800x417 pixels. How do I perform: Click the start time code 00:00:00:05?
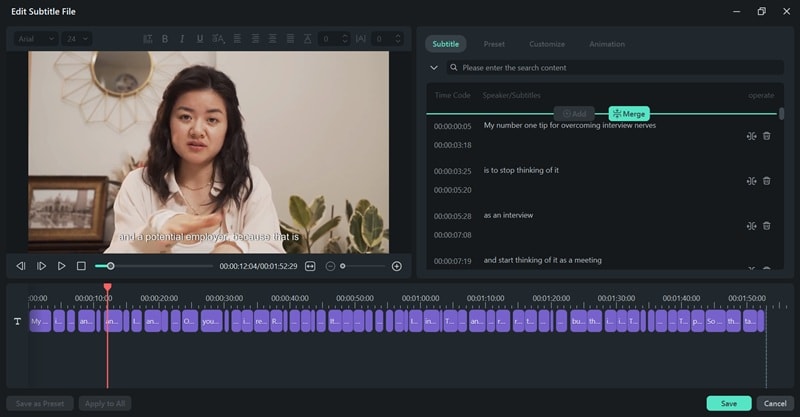[453, 126]
